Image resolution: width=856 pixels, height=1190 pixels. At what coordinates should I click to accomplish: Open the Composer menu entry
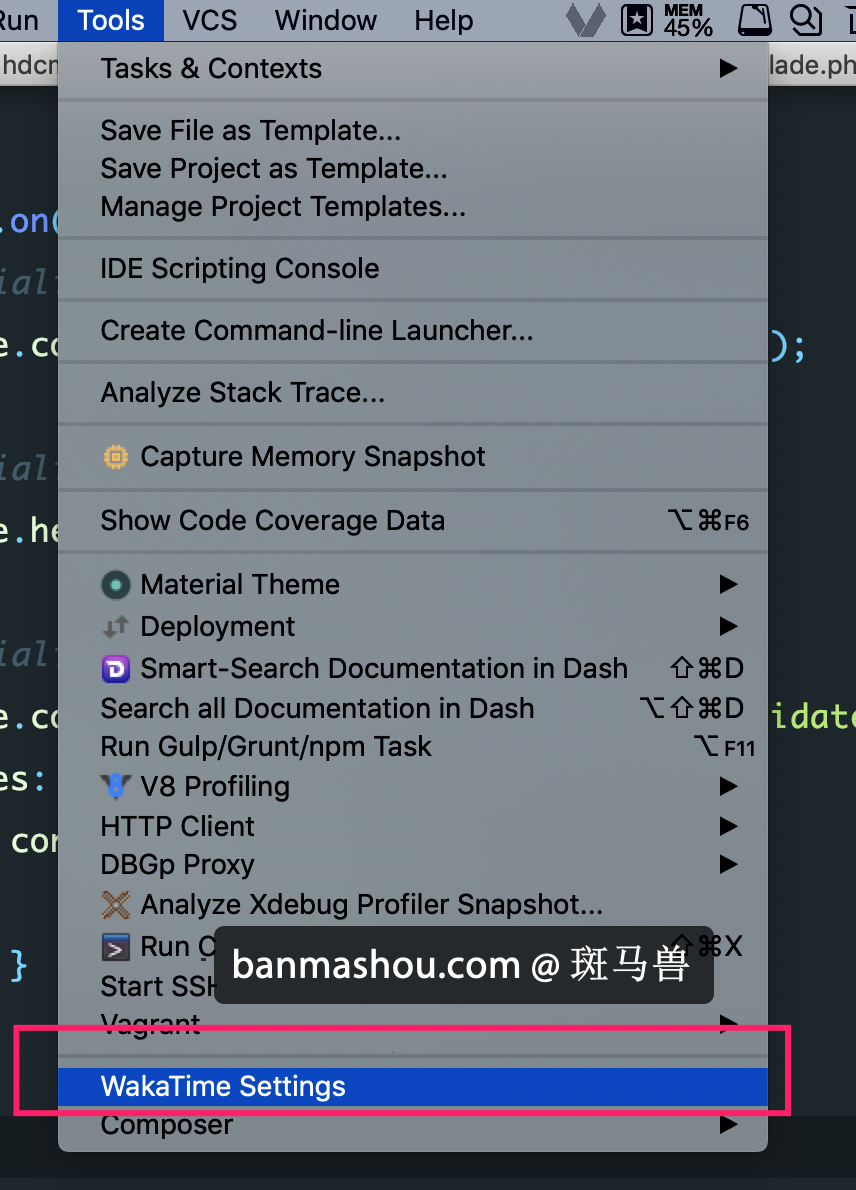click(413, 1125)
